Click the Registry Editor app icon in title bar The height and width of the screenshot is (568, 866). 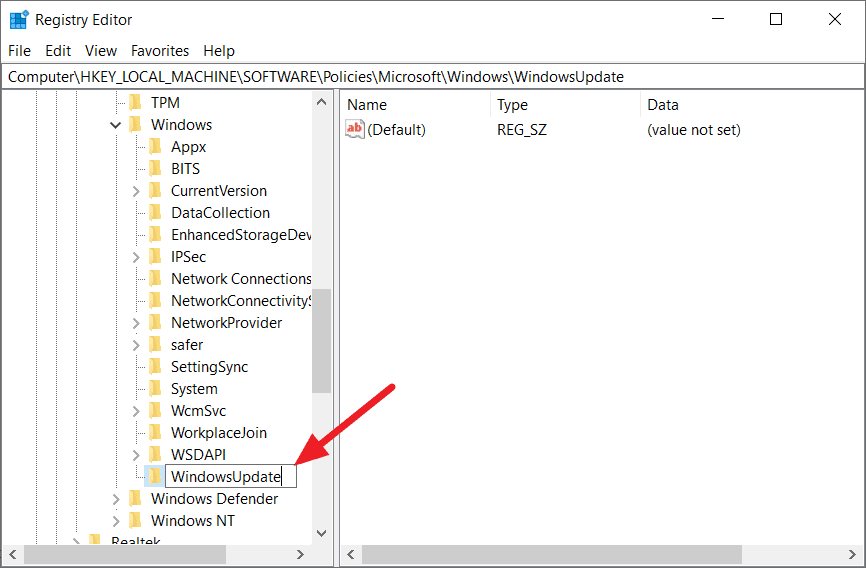point(19,19)
